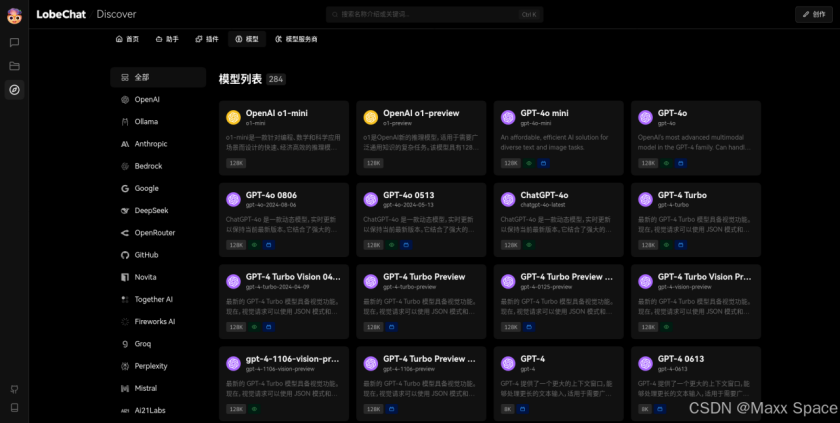Click the gpt-4o-2024-08-06 model ID text
Viewport: 840px width, 423px height.
coord(271,205)
